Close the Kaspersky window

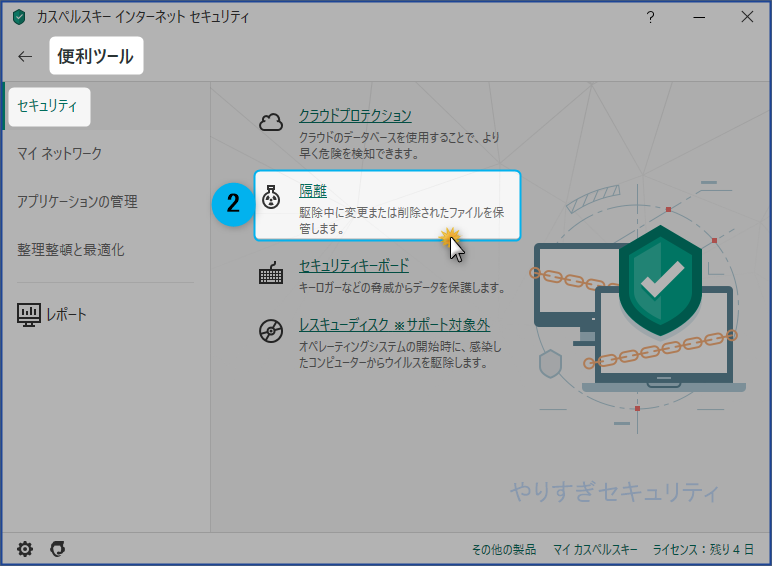click(x=747, y=17)
